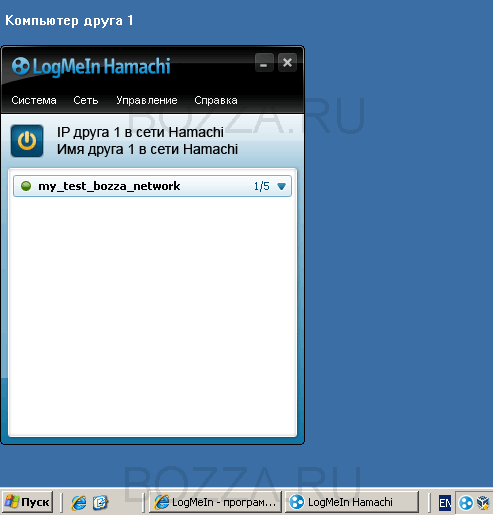Select LogMeIn Hamachi taskbar button
493x515 pixels.
352,502
